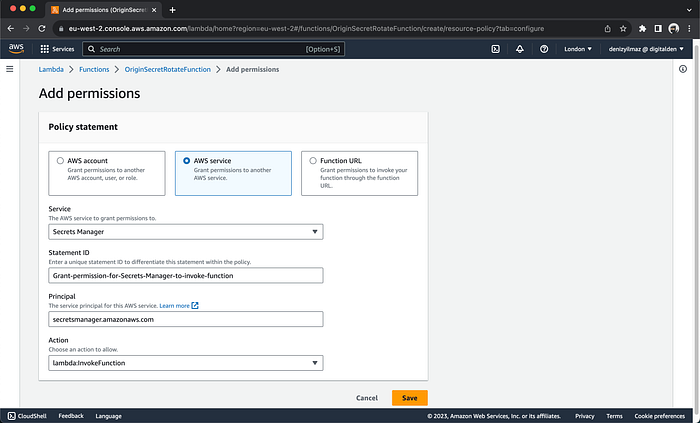This screenshot has width=700, height=423.
Task: Go to the Lambda breadcrumb
Action: click(51, 70)
